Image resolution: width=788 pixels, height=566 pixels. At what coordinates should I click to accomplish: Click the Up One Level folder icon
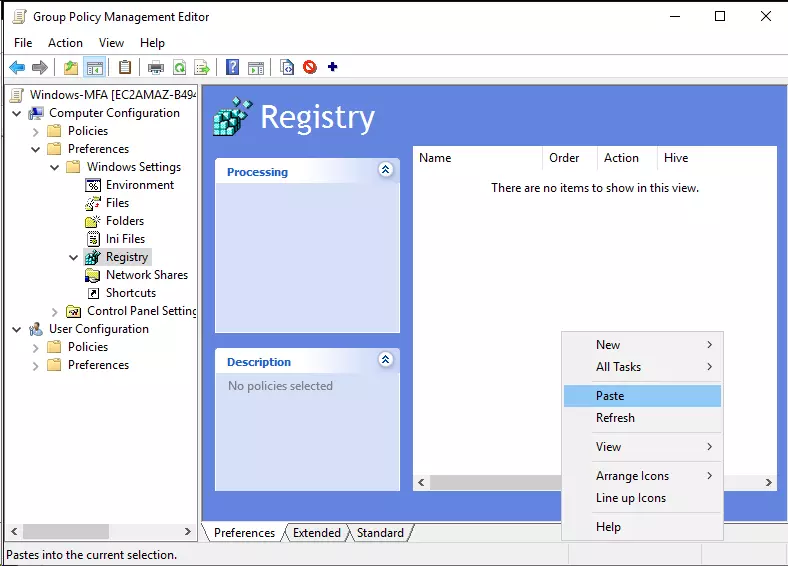(71, 67)
